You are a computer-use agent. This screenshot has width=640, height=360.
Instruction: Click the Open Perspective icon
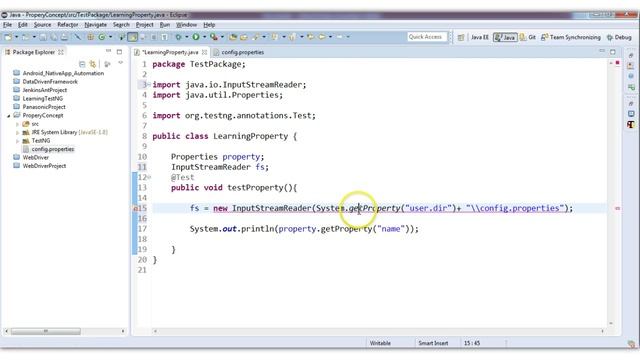click(461, 38)
